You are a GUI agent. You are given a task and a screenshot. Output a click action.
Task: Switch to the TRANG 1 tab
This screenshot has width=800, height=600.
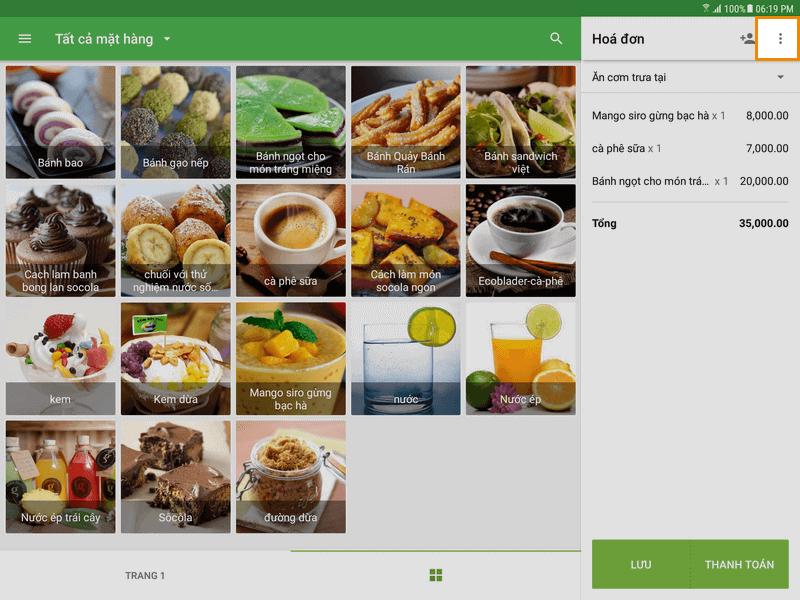coord(145,576)
